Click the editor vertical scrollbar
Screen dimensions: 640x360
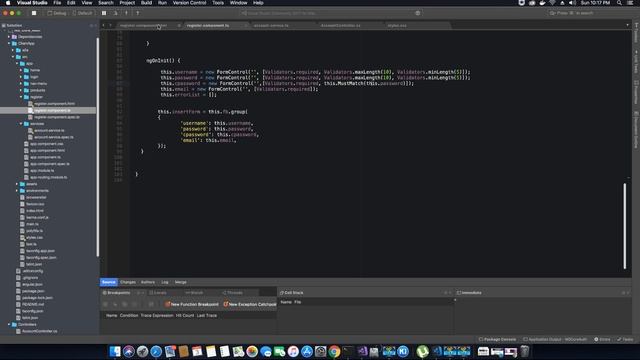(624, 226)
